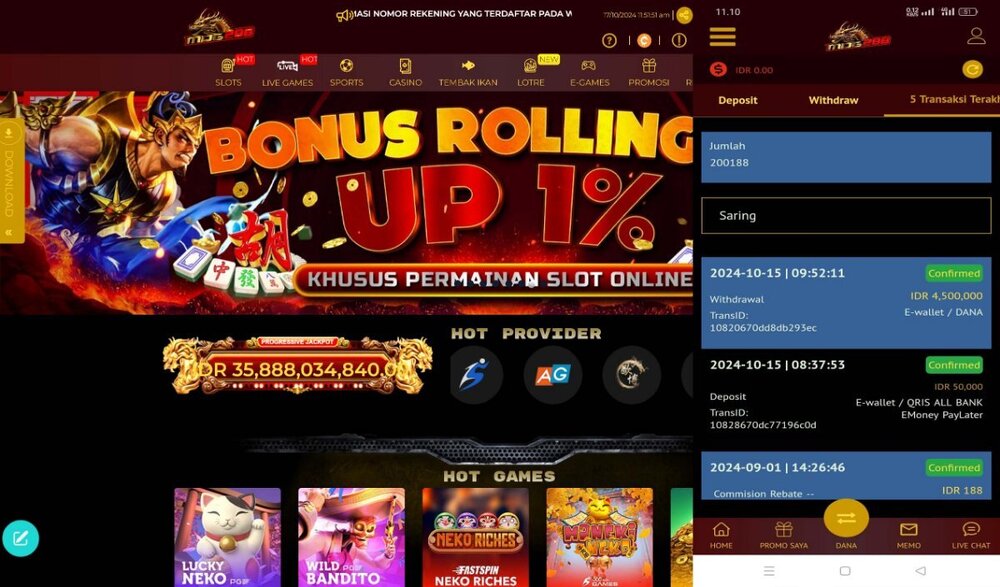Viewport: 1000px width, 587px height.
Task: Open the MEMO envelope in bottom bar
Action: 908,535
